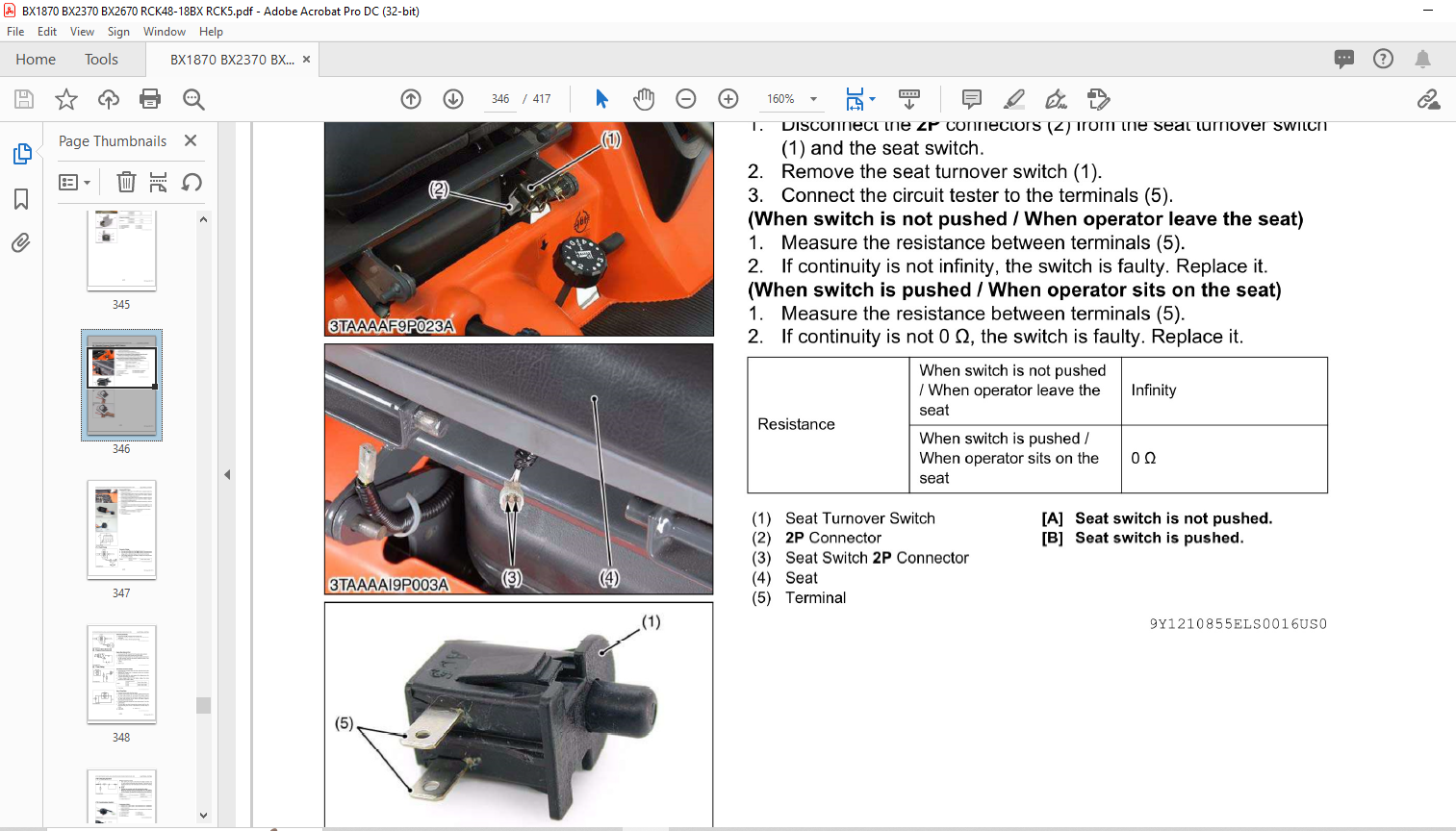This screenshot has height=831, width=1456.
Task: Collapse the navigation pane arrow
Action: tap(227, 474)
